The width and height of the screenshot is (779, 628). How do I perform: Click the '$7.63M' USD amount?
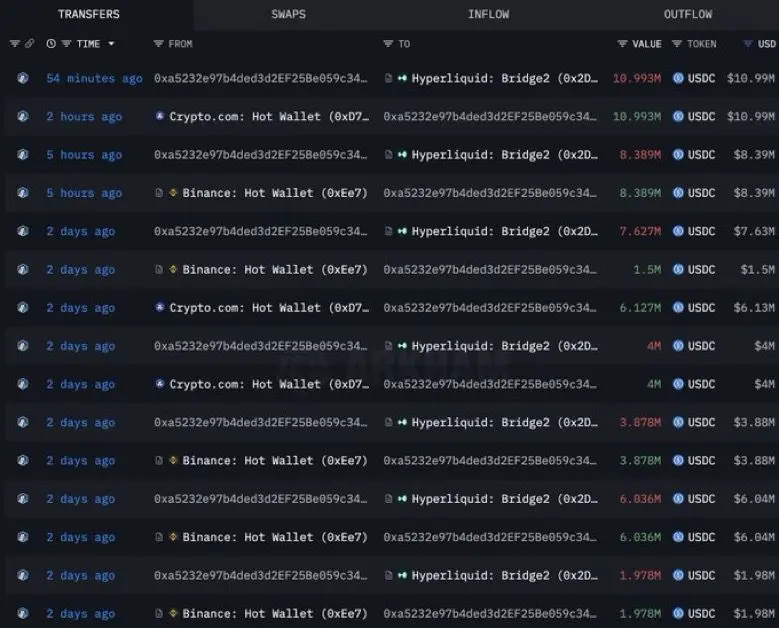(x=754, y=231)
